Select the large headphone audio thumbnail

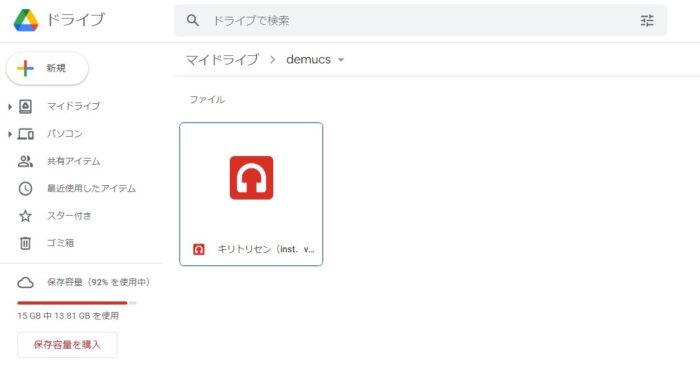click(251, 178)
